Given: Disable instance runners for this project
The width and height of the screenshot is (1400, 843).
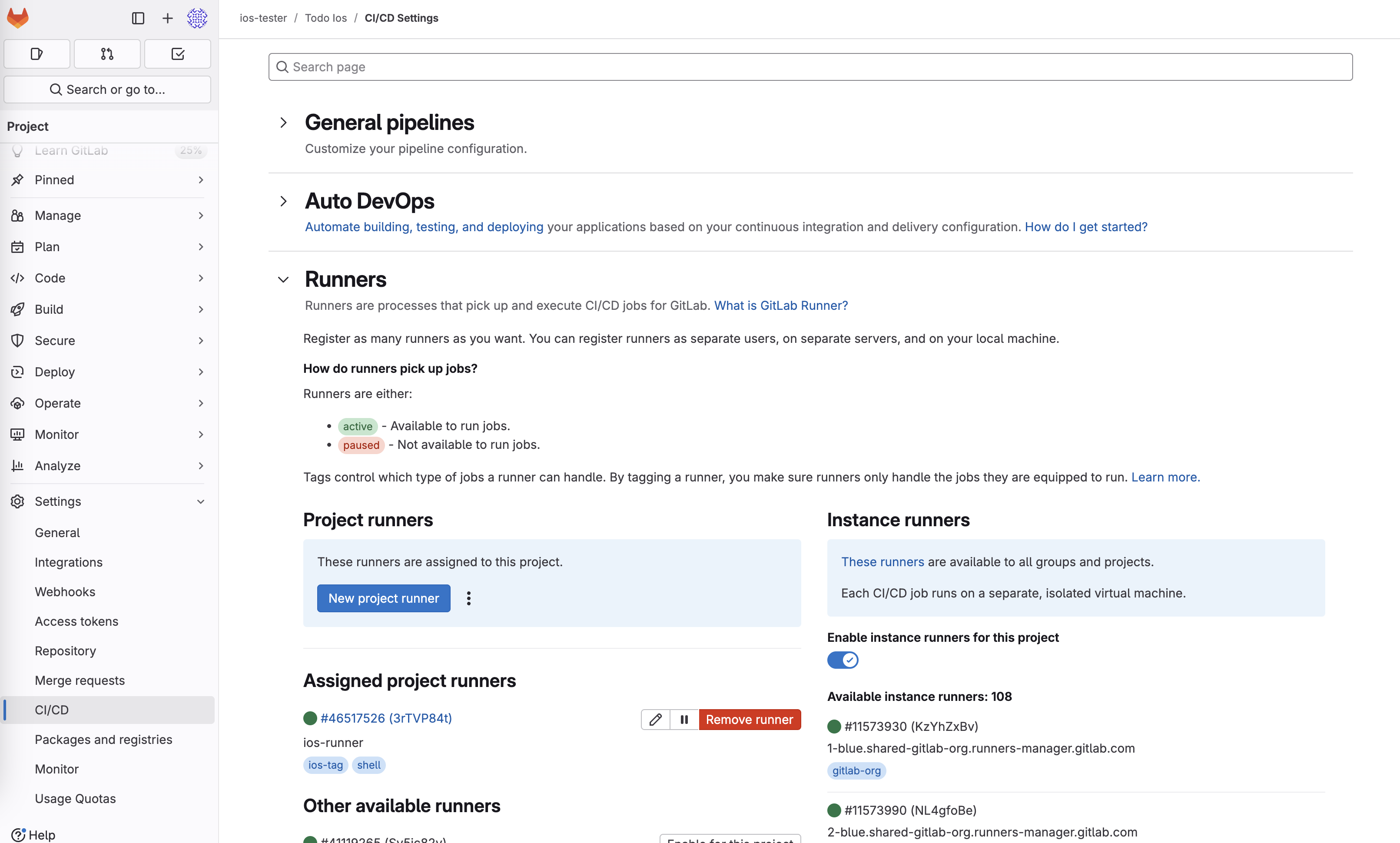Looking at the screenshot, I should (843, 660).
